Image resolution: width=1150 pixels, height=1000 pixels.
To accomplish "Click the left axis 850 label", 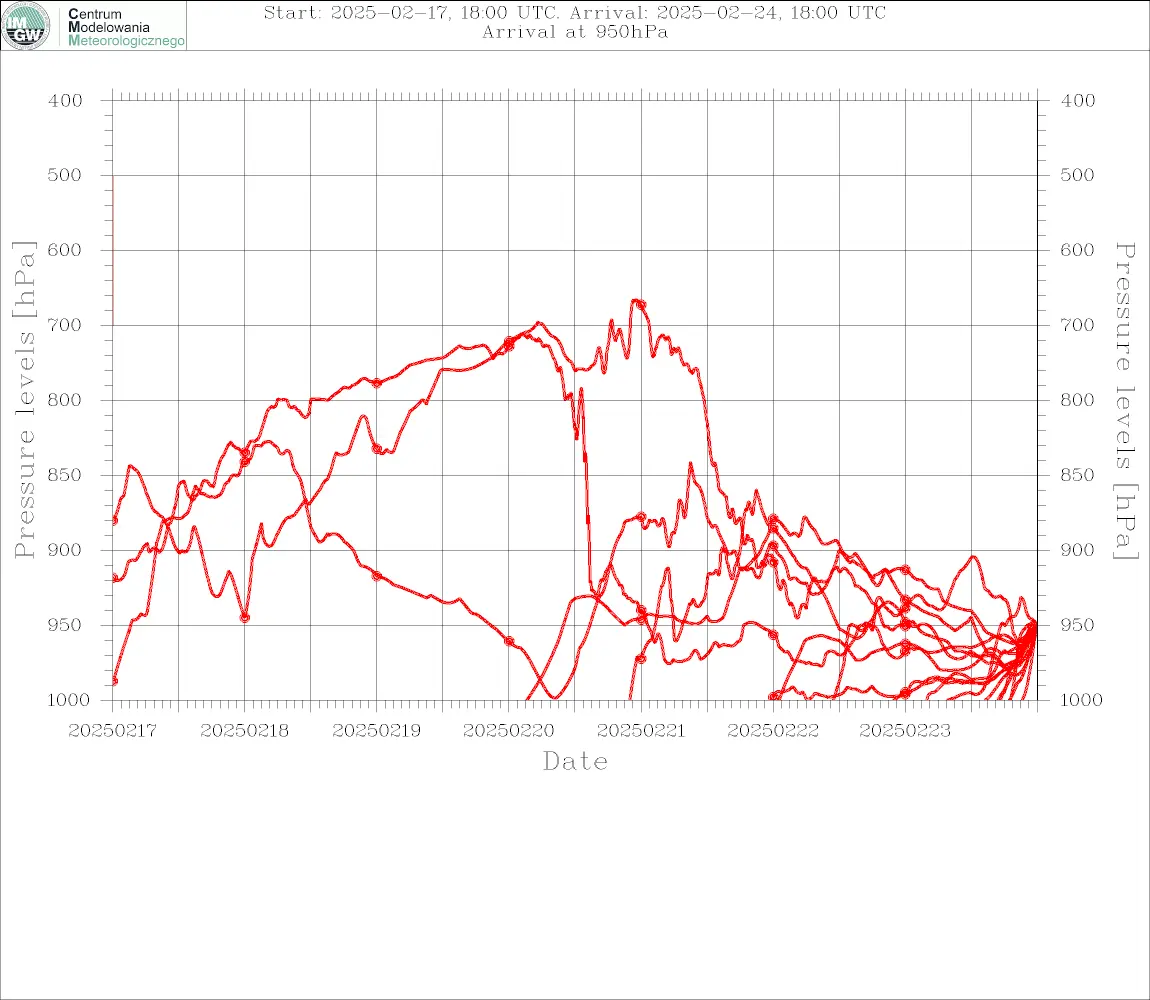I will point(65,475).
